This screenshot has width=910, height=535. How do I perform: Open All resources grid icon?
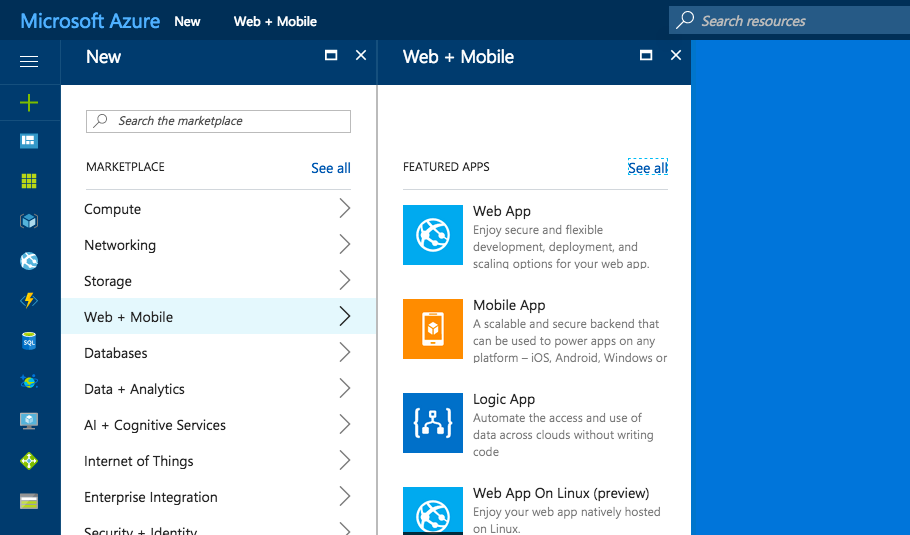click(29, 181)
